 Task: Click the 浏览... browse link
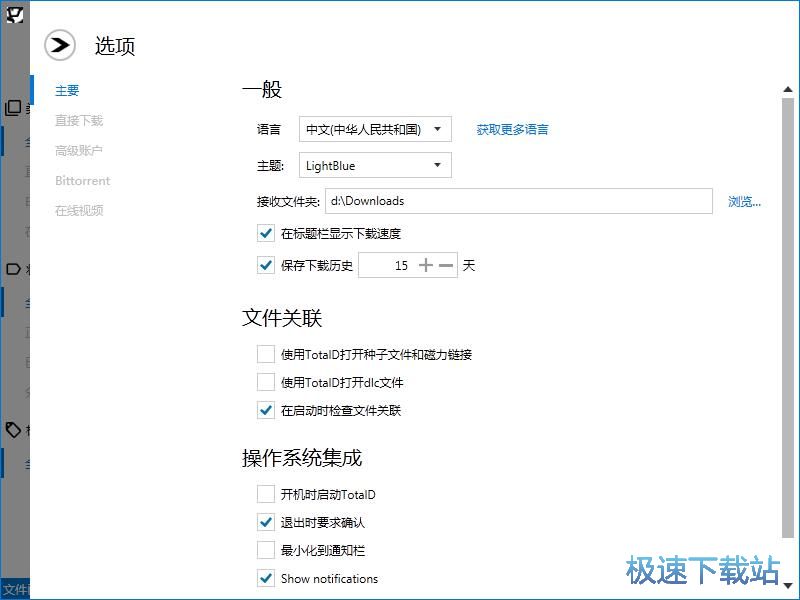point(744,202)
